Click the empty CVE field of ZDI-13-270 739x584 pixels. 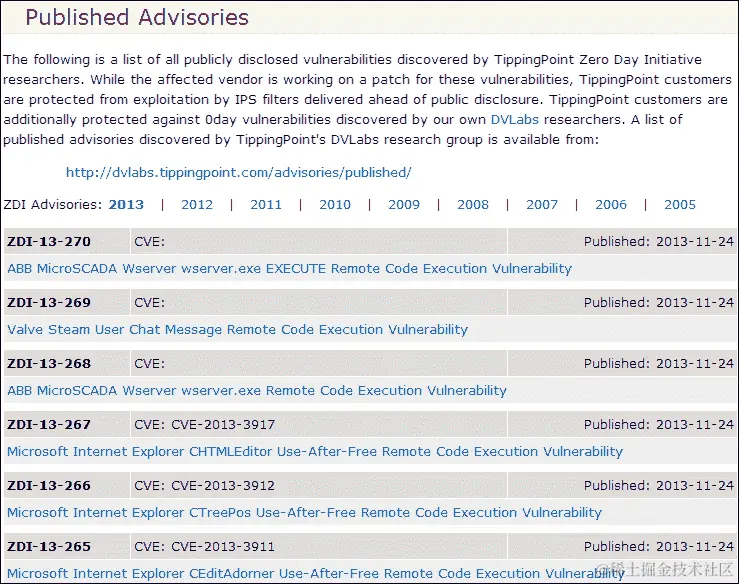point(319,242)
